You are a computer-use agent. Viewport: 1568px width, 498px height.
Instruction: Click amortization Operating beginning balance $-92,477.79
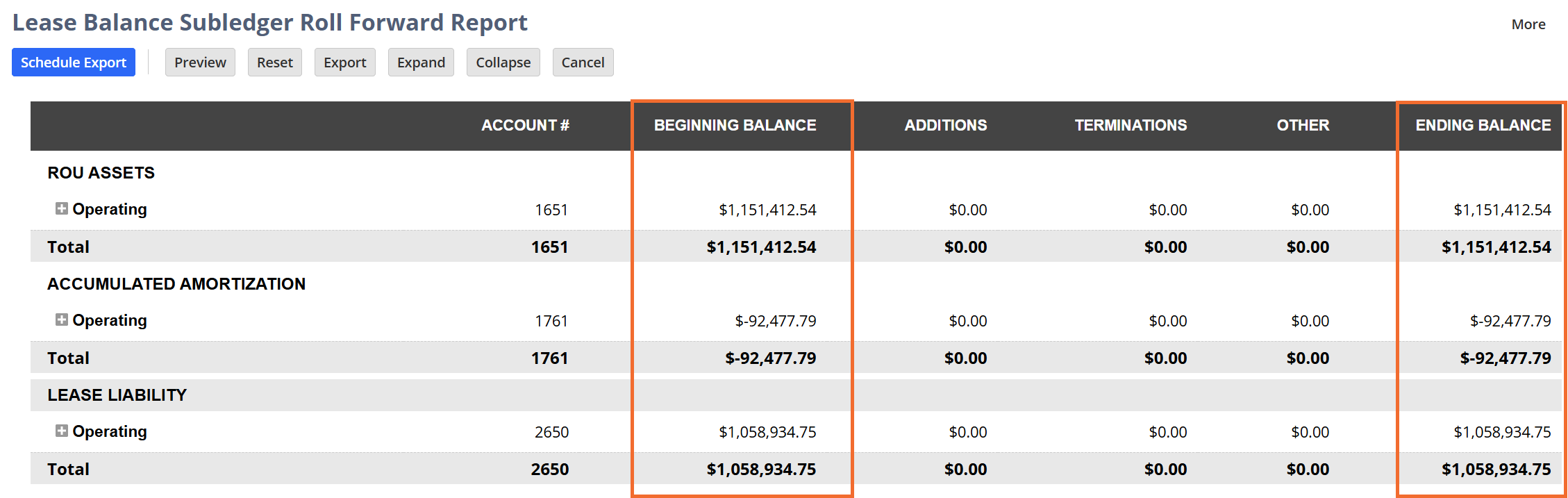(776, 321)
